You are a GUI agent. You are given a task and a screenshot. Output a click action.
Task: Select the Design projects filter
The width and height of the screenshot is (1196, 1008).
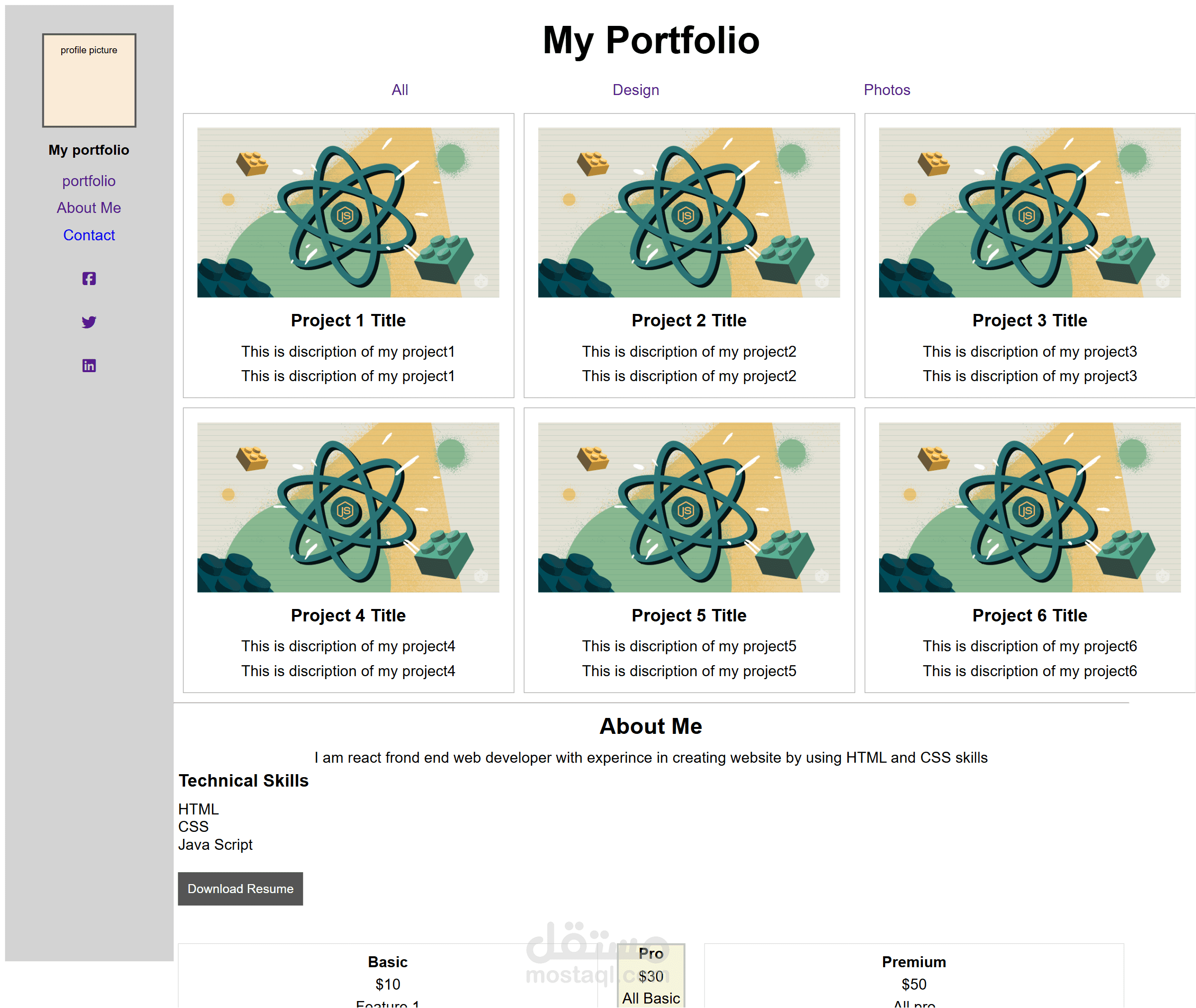click(636, 90)
